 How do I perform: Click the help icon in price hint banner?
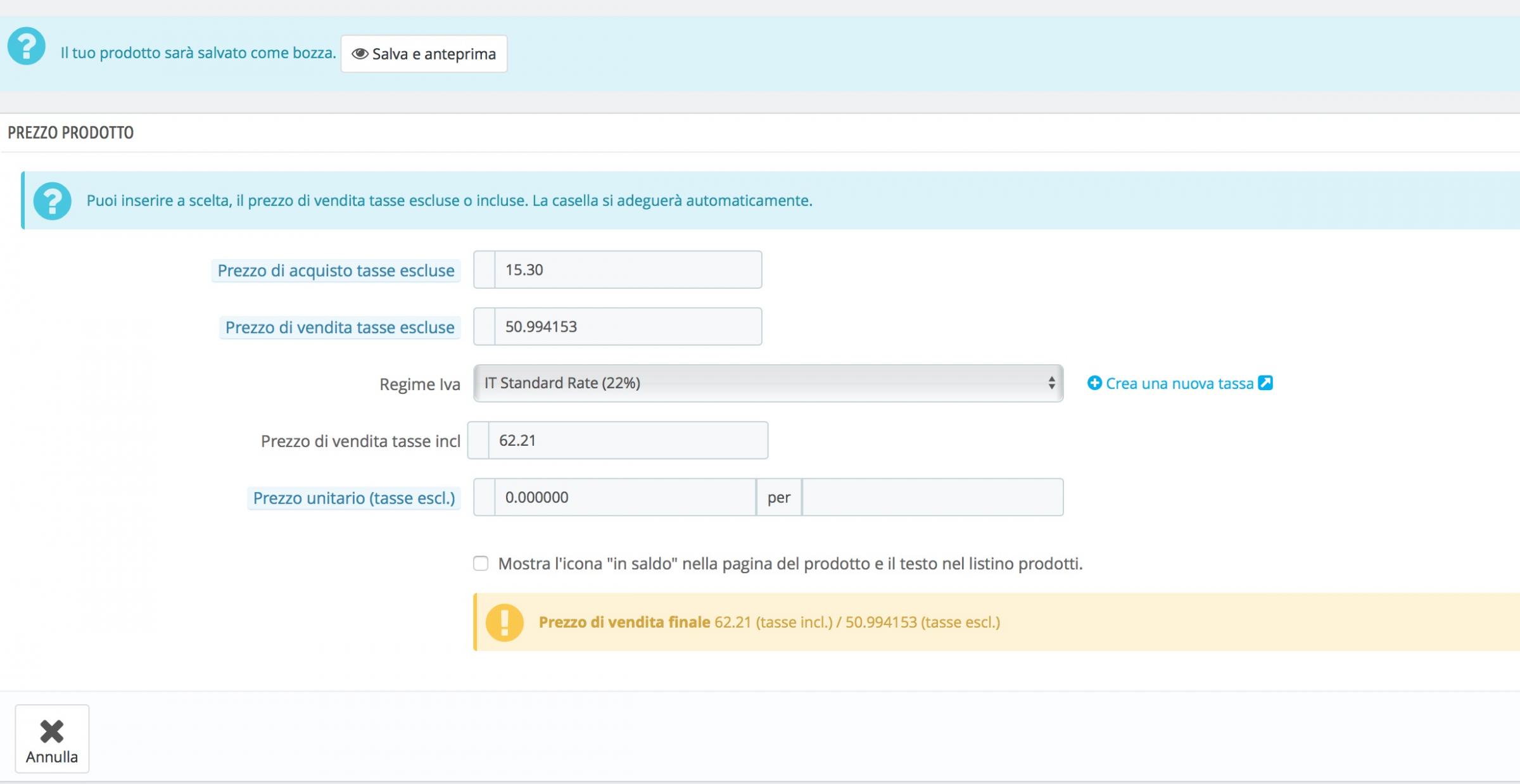pos(52,201)
